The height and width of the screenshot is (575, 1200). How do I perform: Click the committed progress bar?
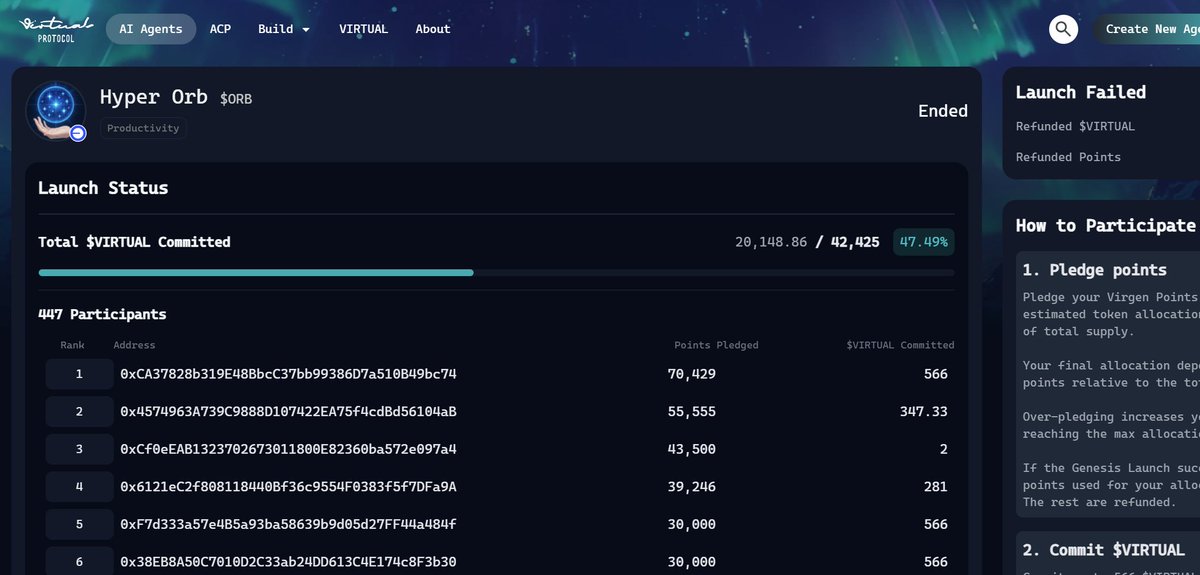pyautogui.click(x=496, y=272)
